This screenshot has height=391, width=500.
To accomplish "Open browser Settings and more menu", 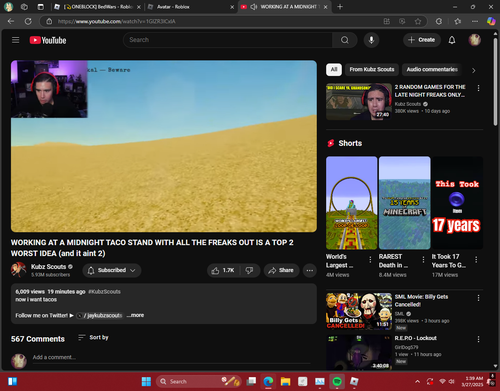I will tap(475, 21).
